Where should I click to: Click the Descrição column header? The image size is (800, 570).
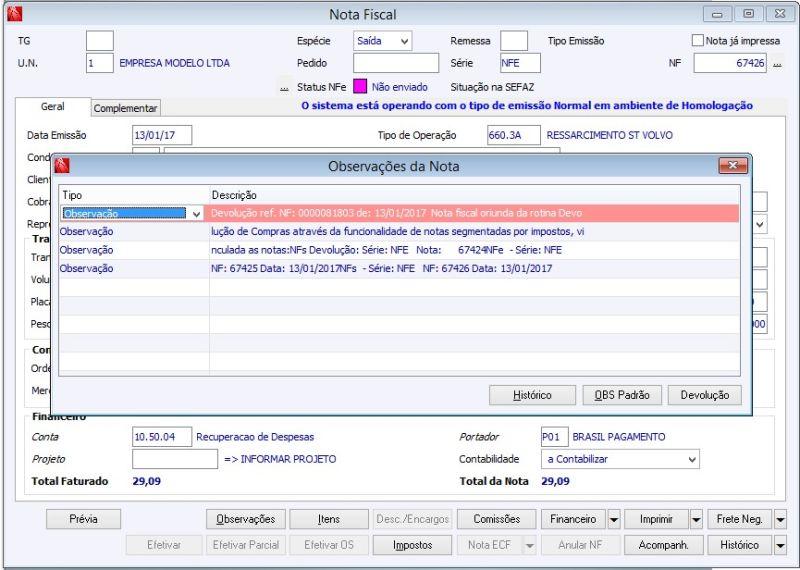coord(474,195)
